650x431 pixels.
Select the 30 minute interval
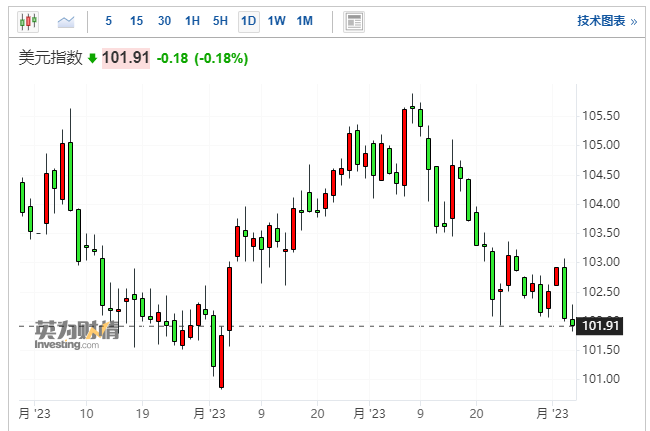(164, 21)
